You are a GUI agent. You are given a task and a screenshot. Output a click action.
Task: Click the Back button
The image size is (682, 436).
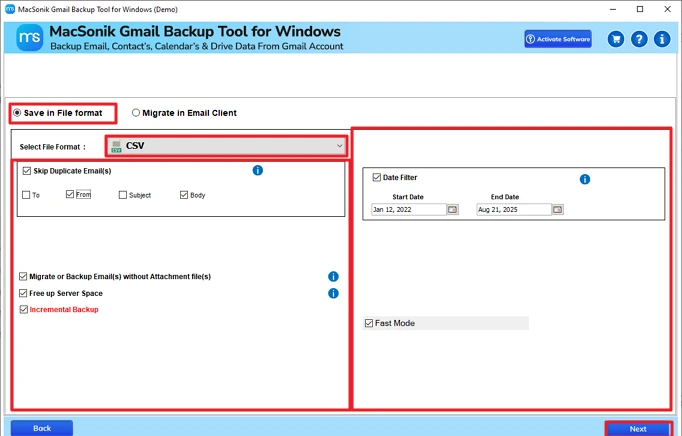pos(42,428)
